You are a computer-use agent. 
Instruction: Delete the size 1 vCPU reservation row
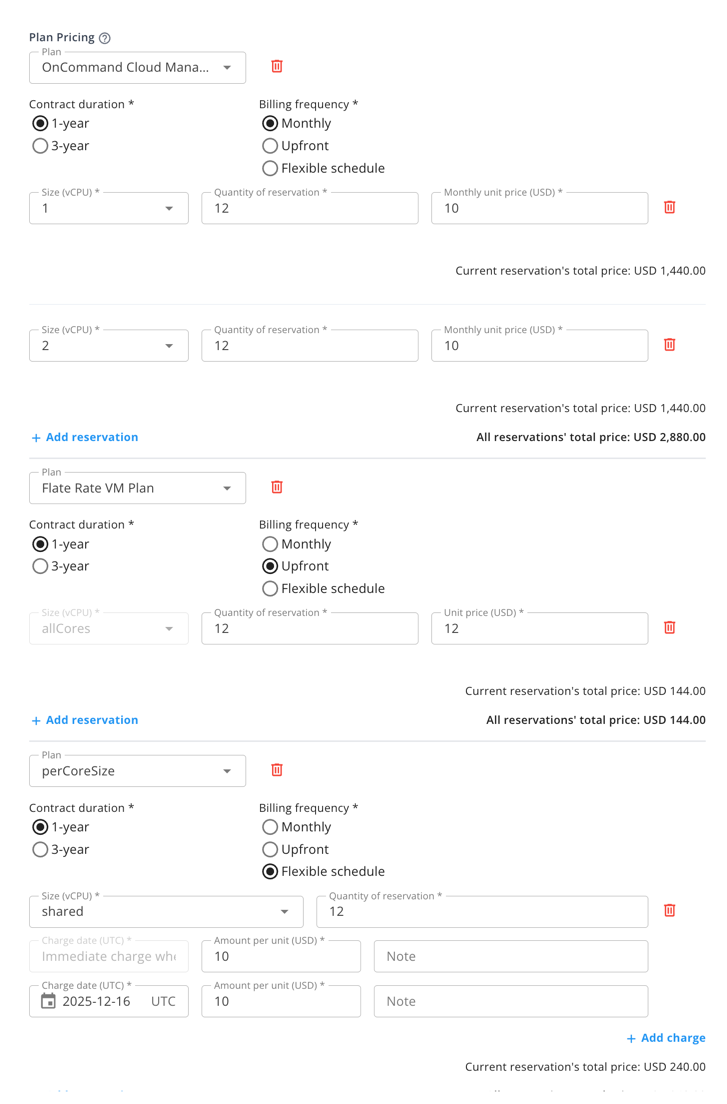click(x=670, y=208)
